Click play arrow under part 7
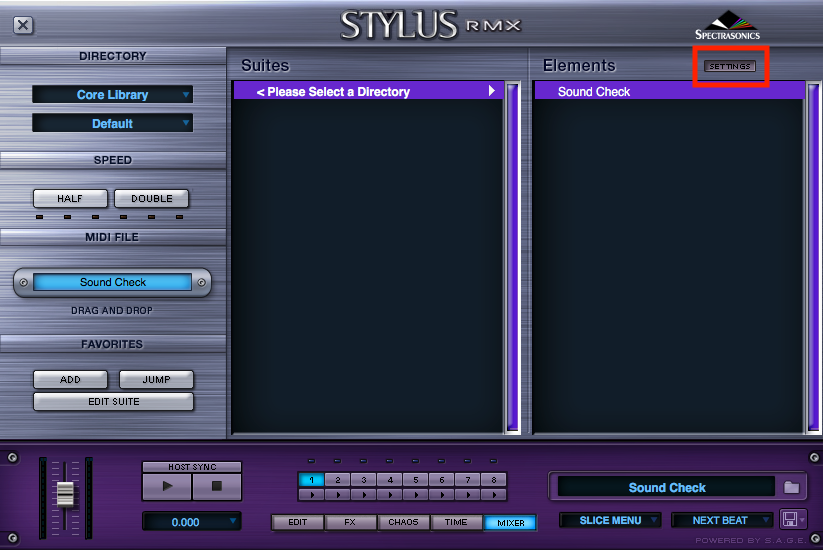 [x=468, y=494]
